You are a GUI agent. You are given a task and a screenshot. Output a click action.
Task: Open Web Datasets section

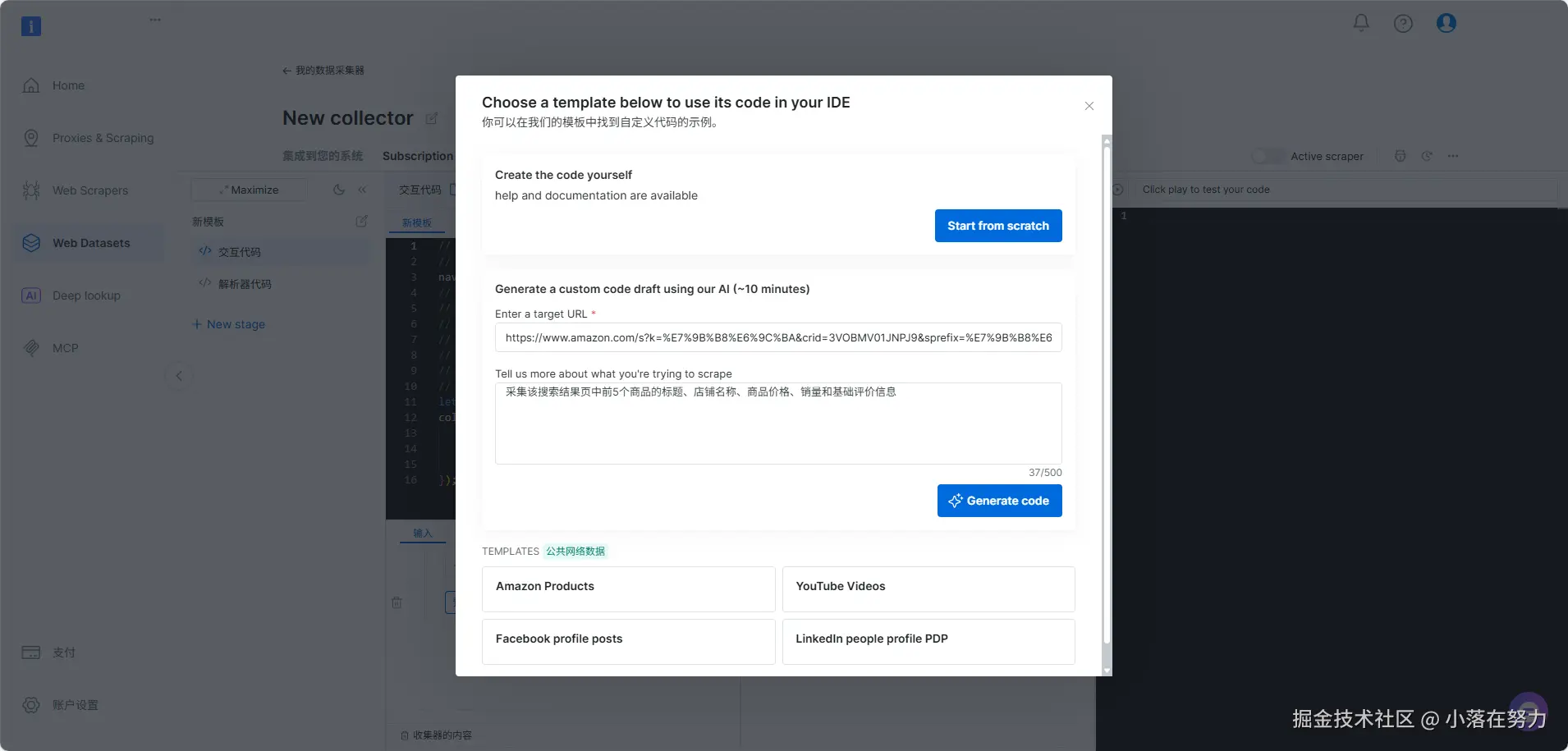pyautogui.click(x=89, y=243)
